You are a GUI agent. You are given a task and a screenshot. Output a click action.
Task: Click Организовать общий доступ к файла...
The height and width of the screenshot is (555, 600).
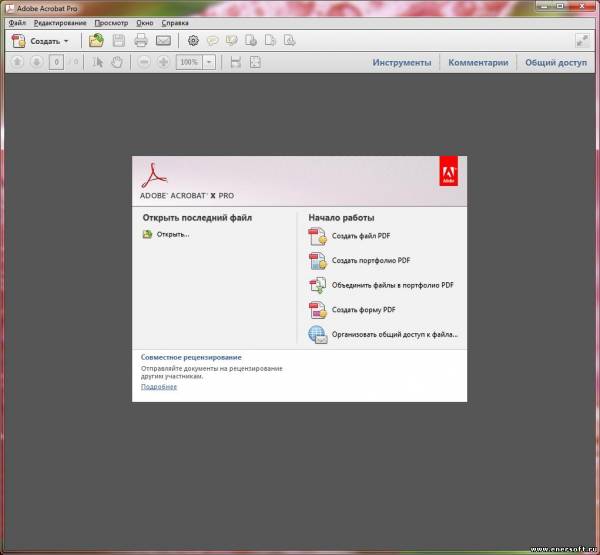click(395, 334)
